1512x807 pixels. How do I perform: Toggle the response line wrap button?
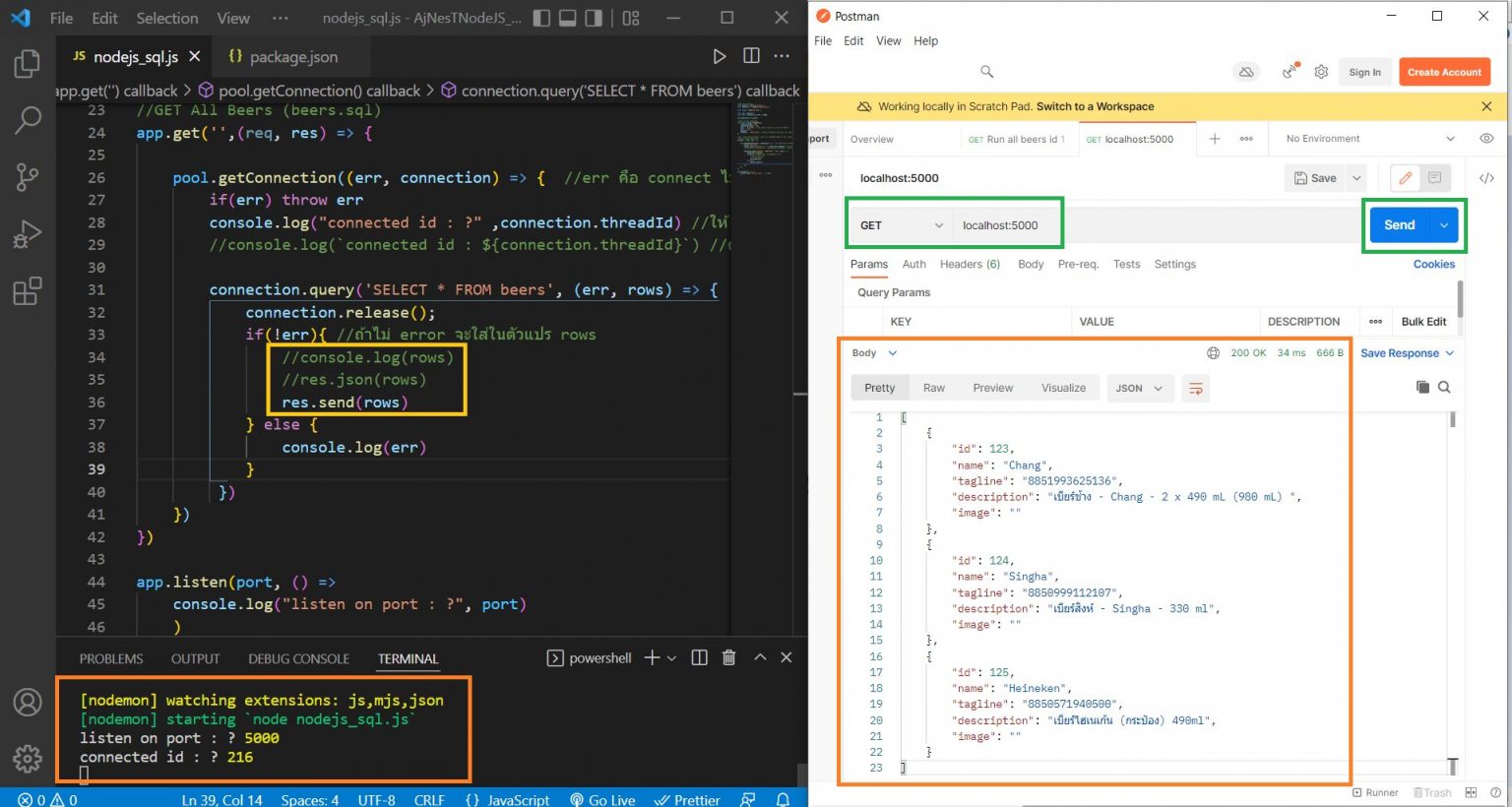pos(1196,389)
